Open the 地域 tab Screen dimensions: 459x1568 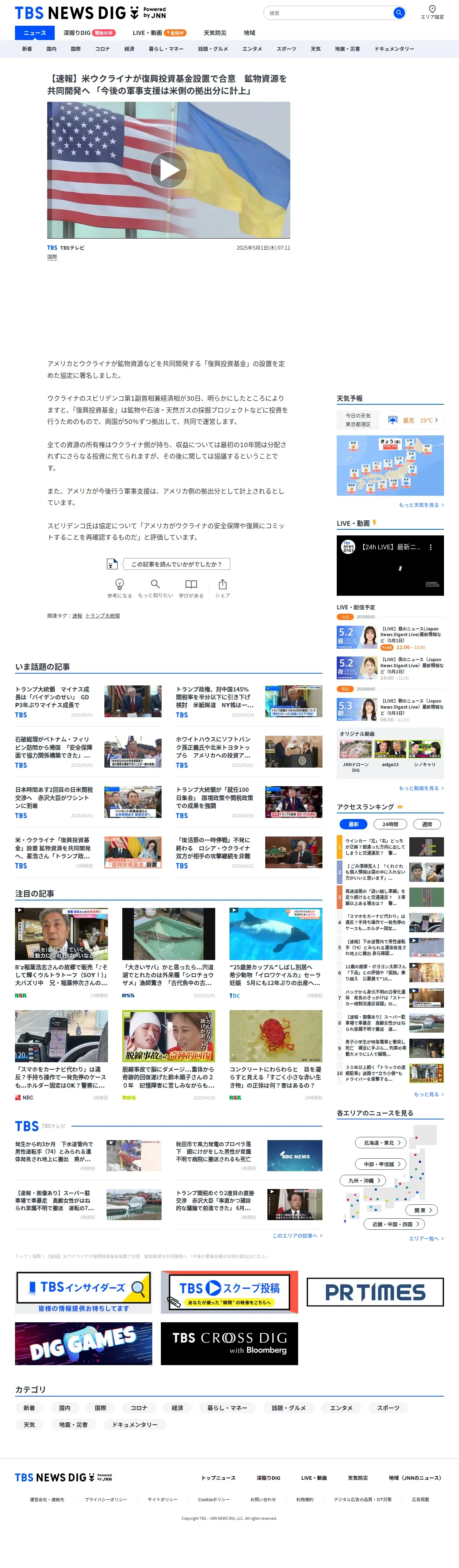249,33
